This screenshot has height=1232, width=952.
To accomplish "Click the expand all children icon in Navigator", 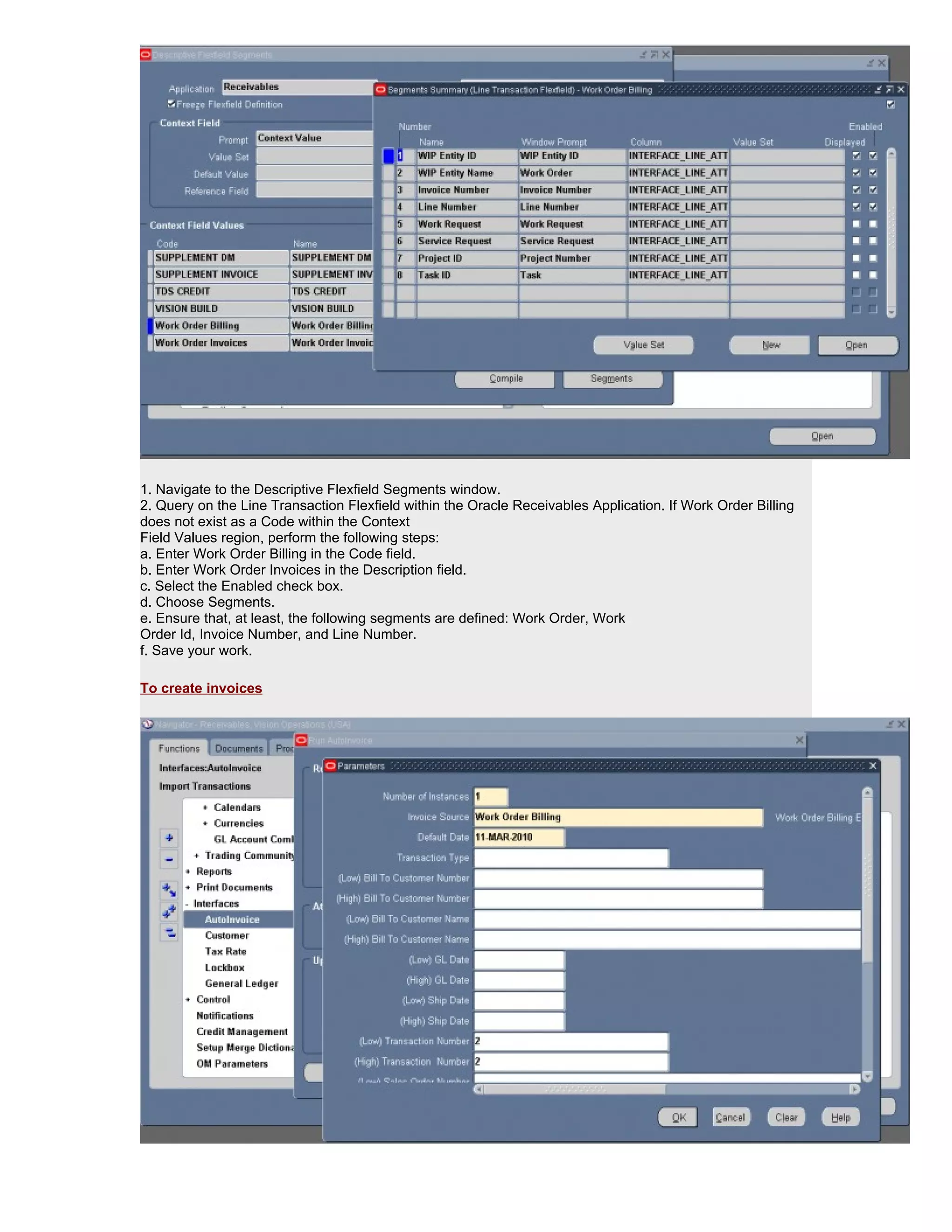I will pyautogui.click(x=169, y=890).
